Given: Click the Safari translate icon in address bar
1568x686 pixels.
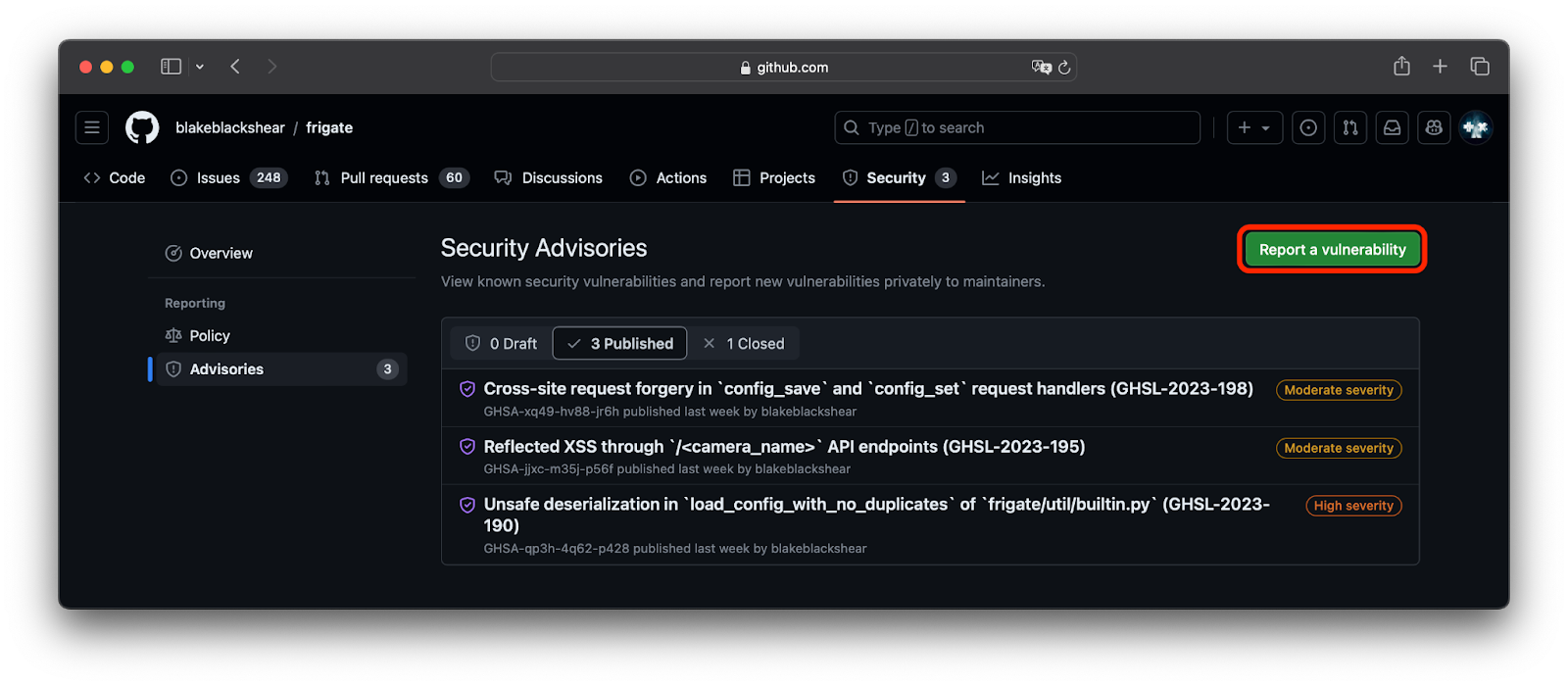Looking at the screenshot, I should point(1041,67).
